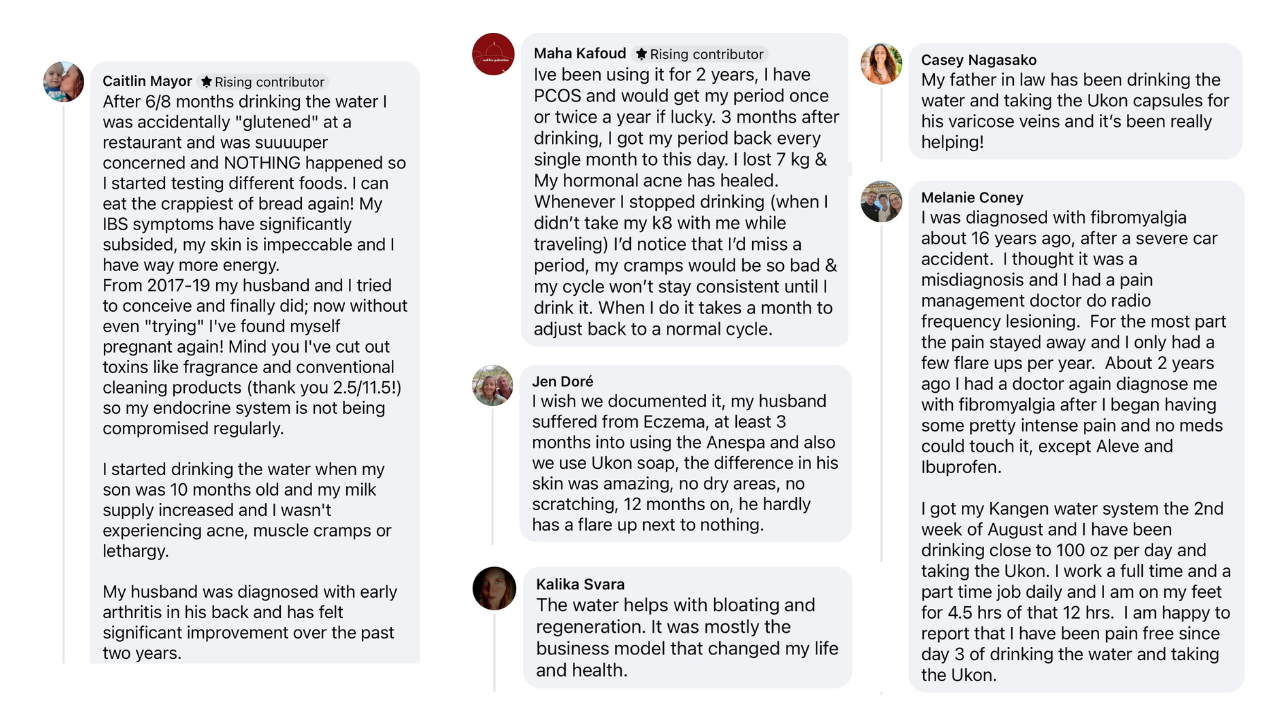Select Melanie Coney's fibromyalgia comment bubble

pyautogui.click(x=1076, y=436)
